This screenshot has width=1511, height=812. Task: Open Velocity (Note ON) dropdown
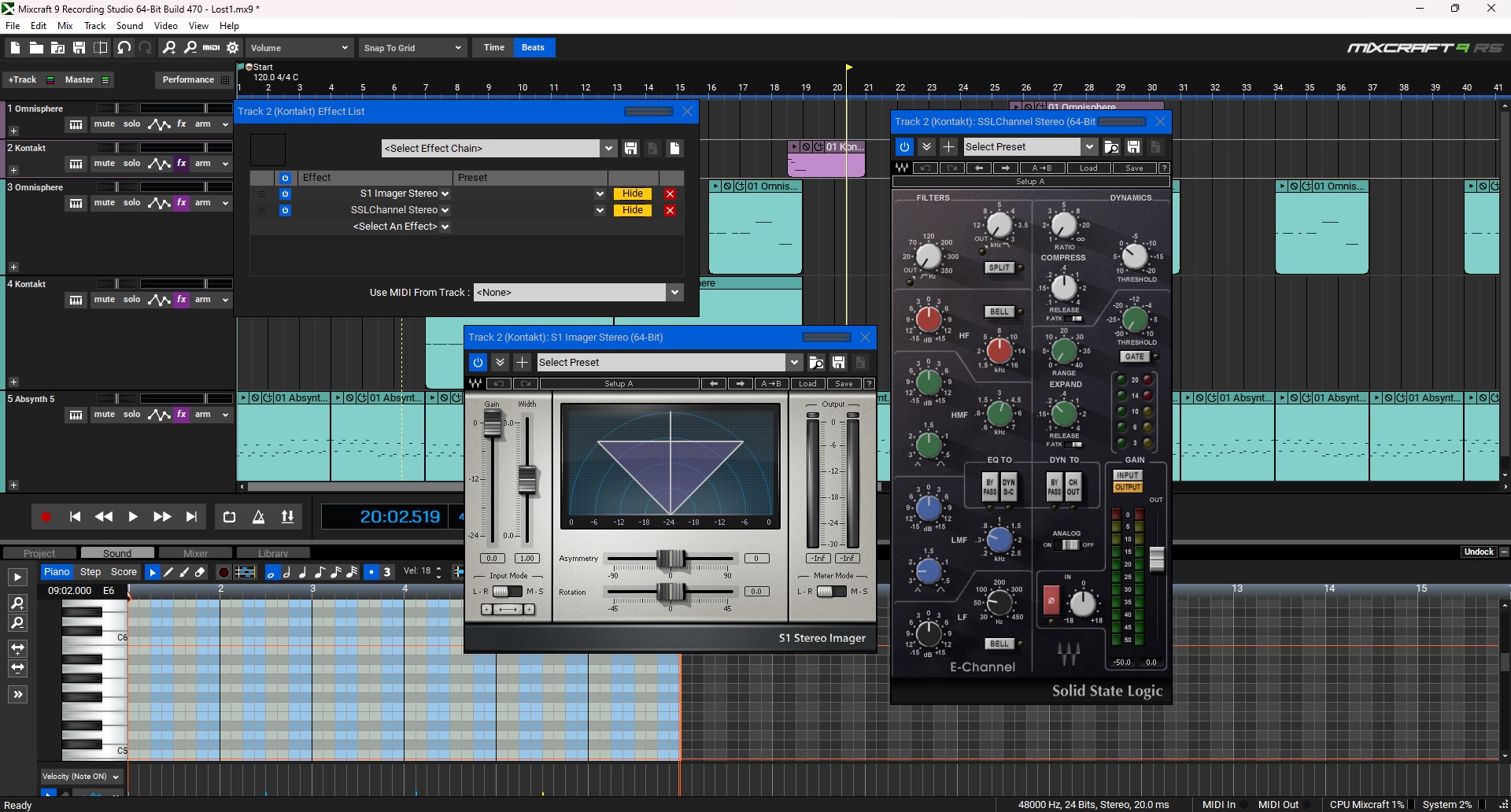[80, 777]
